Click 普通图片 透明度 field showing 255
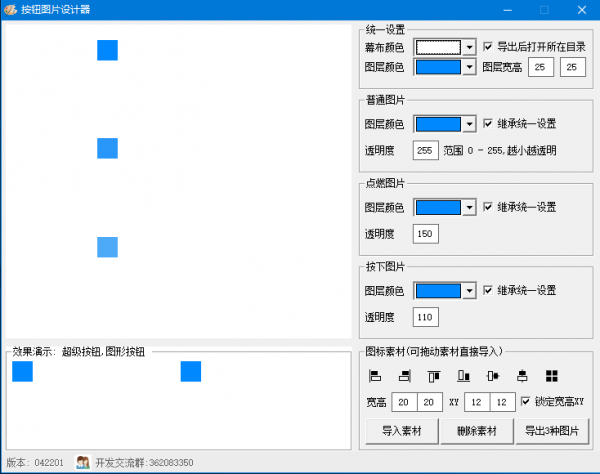This screenshot has height=474, width=600. click(426, 150)
